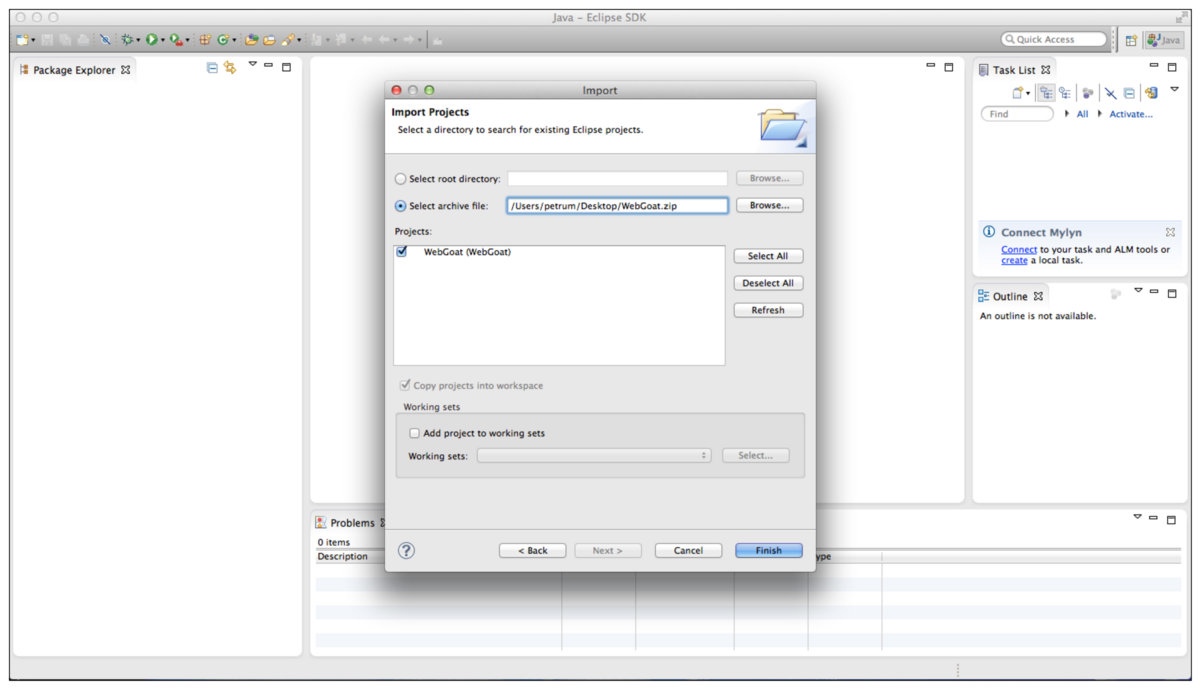
Task: Click the Select All button
Action: pos(768,256)
